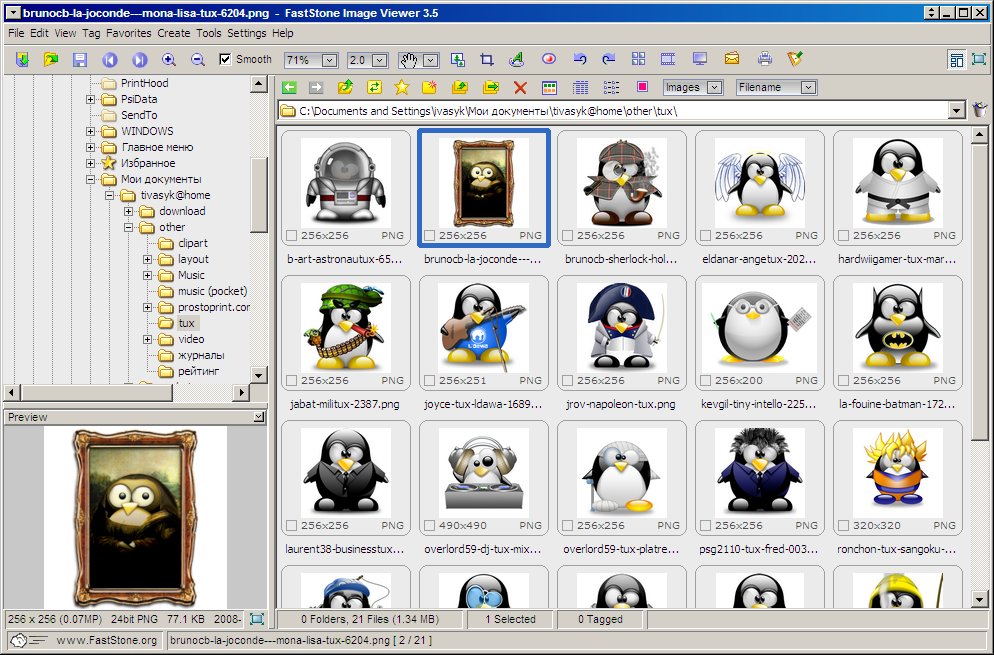The width and height of the screenshot is (994, 655).
Task: Click the monitor wallpaper icon
Action: coord(700,59)
